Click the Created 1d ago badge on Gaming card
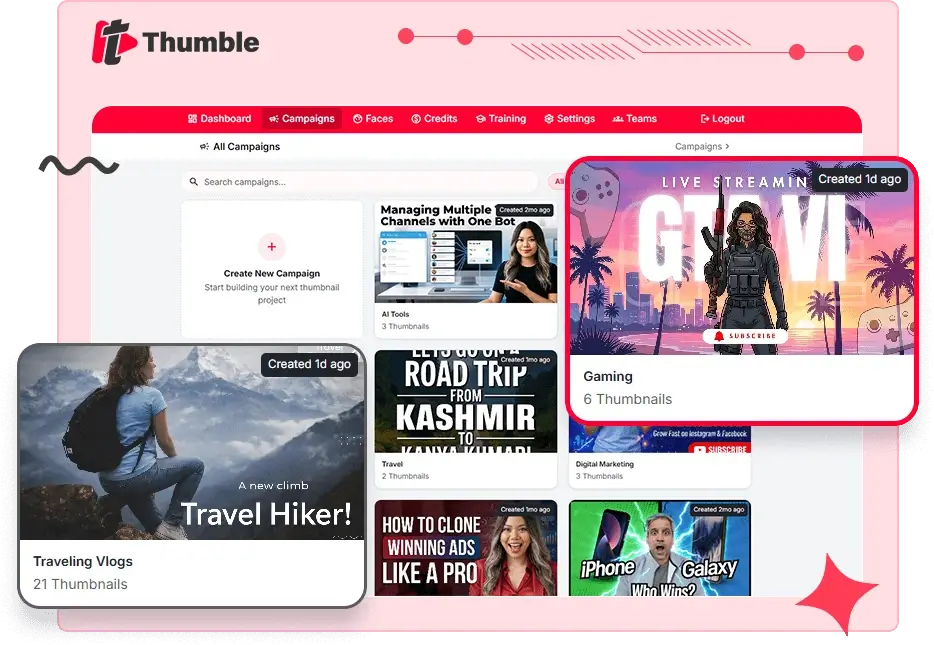The height and width of the screenshot is (645, 934). (x=860, y=179)
